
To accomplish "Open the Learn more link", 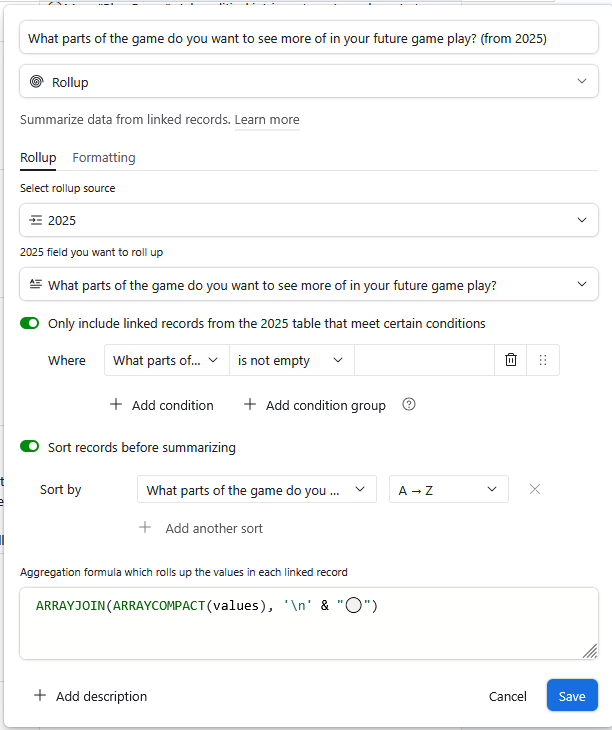I will [267, 120].
